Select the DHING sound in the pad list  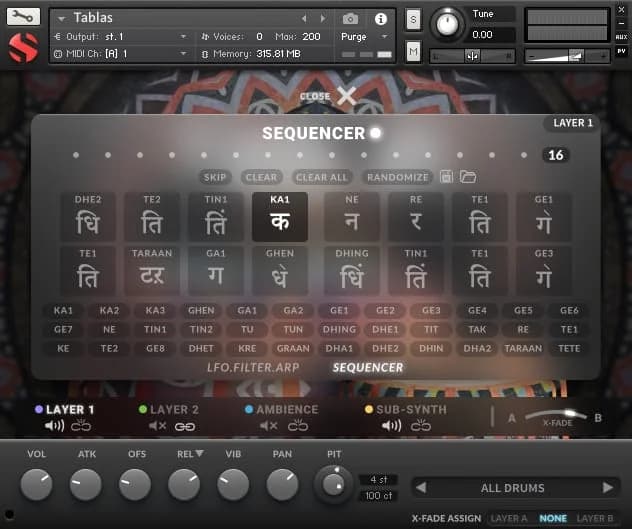[x=340, y=329]
